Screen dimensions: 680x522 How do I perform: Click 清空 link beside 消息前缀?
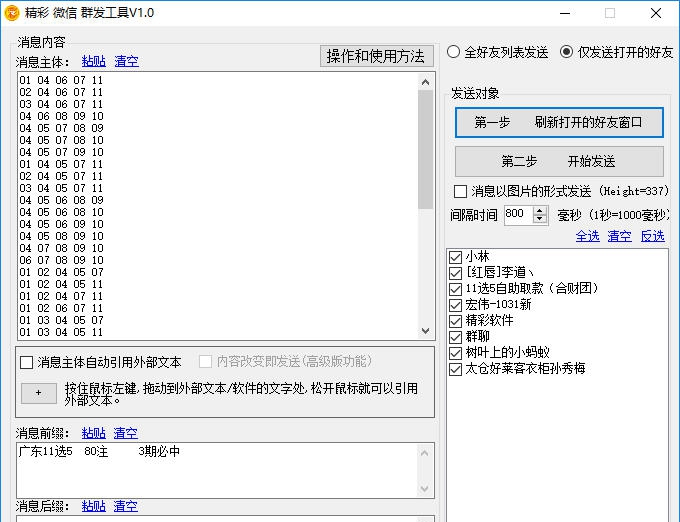coord(126,433)
